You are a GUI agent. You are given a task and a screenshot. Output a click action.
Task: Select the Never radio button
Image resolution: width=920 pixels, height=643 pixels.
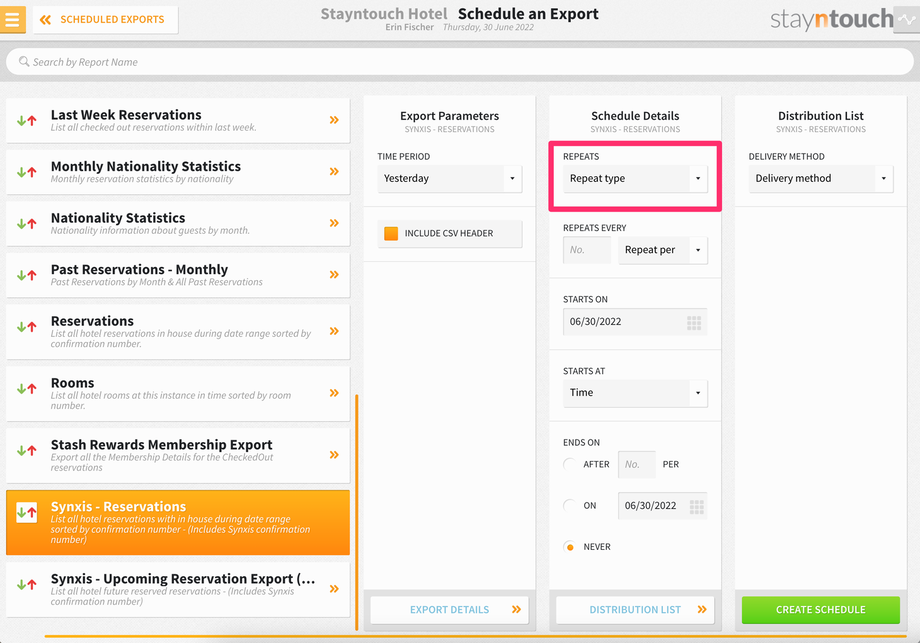(569, 547)
